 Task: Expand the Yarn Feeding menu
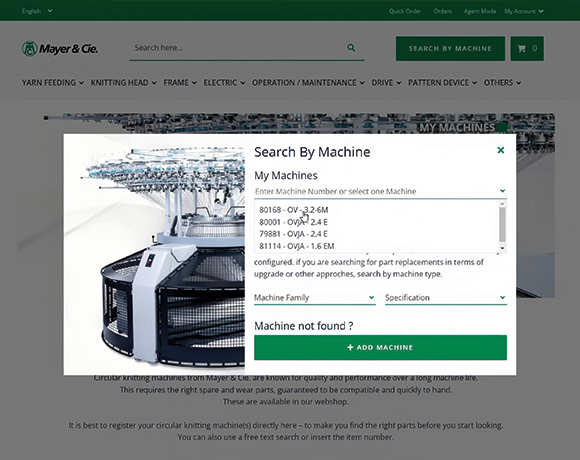coord(53,82)
